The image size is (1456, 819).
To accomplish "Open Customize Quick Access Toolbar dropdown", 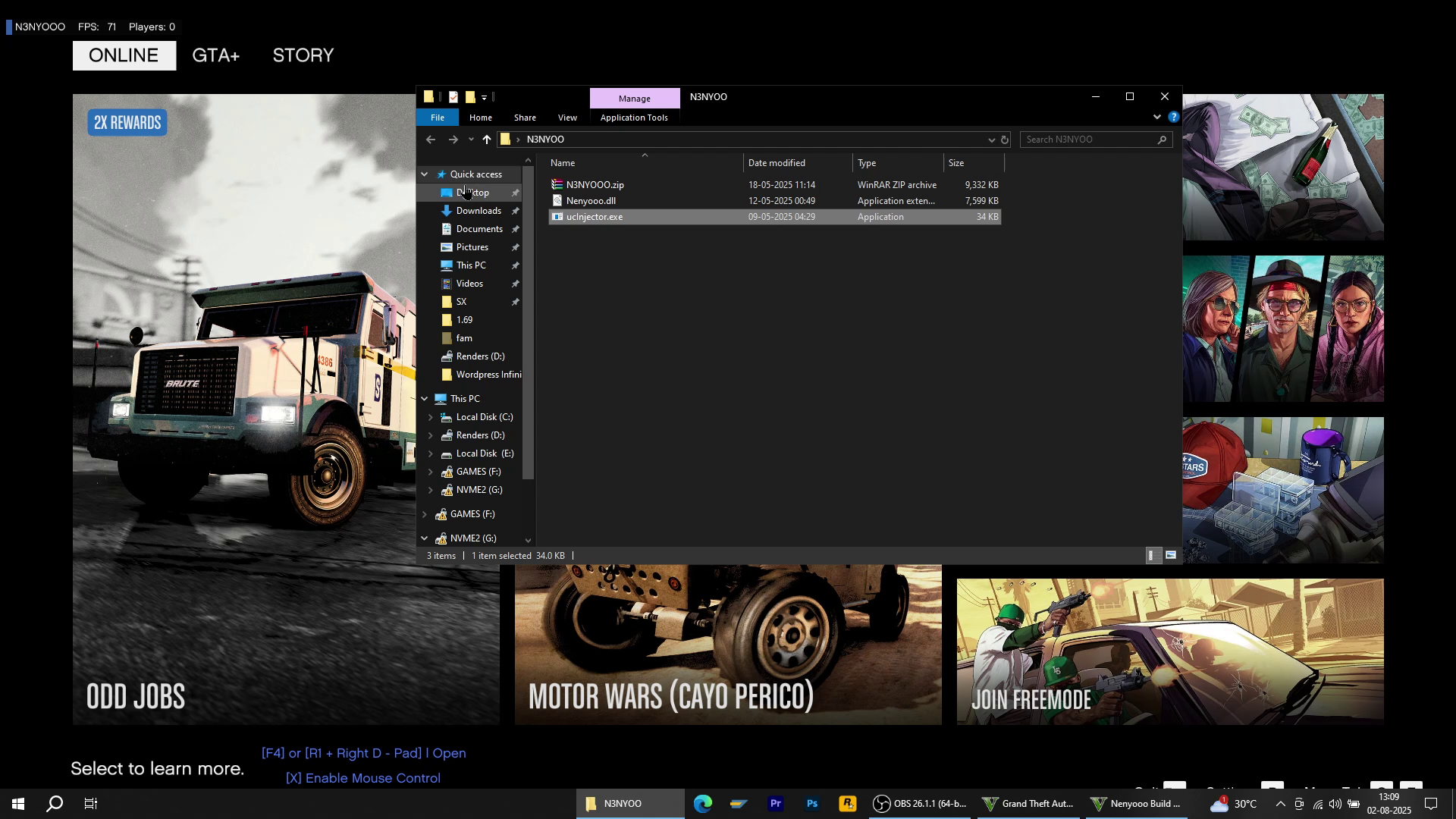I will (x=484, y=98).
